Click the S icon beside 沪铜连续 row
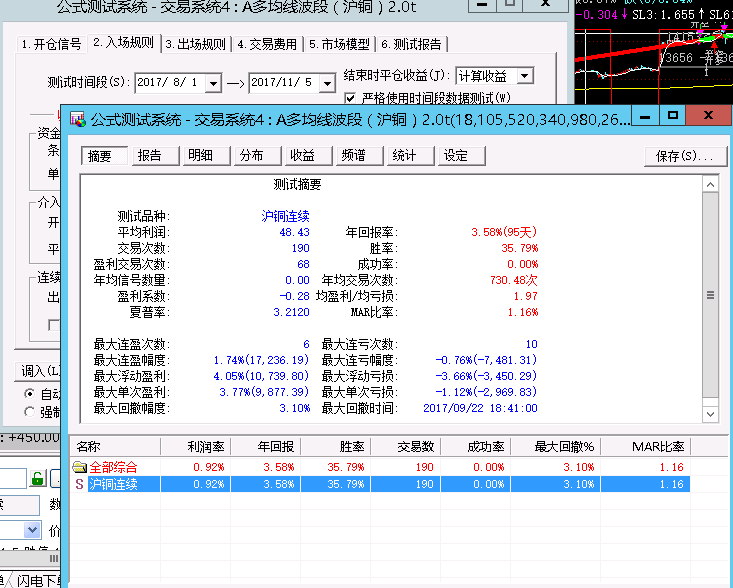The width and height of the screenshot is (733, 588). point(79,484)
